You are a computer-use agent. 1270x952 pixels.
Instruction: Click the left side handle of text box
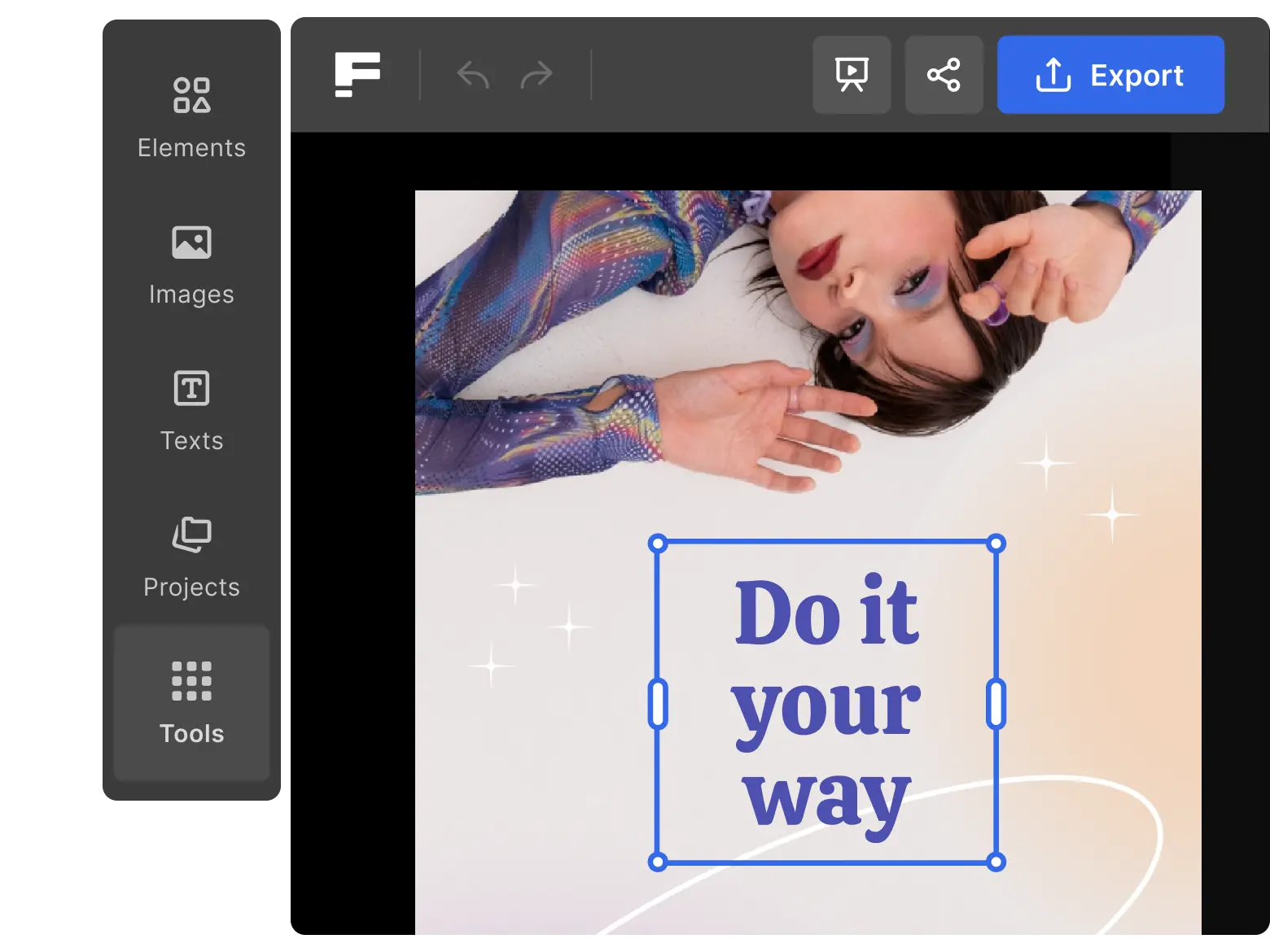tap(658, 703)
